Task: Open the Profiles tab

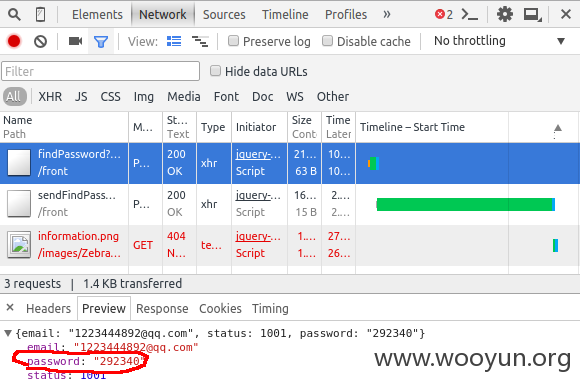Action: point(346,14)
